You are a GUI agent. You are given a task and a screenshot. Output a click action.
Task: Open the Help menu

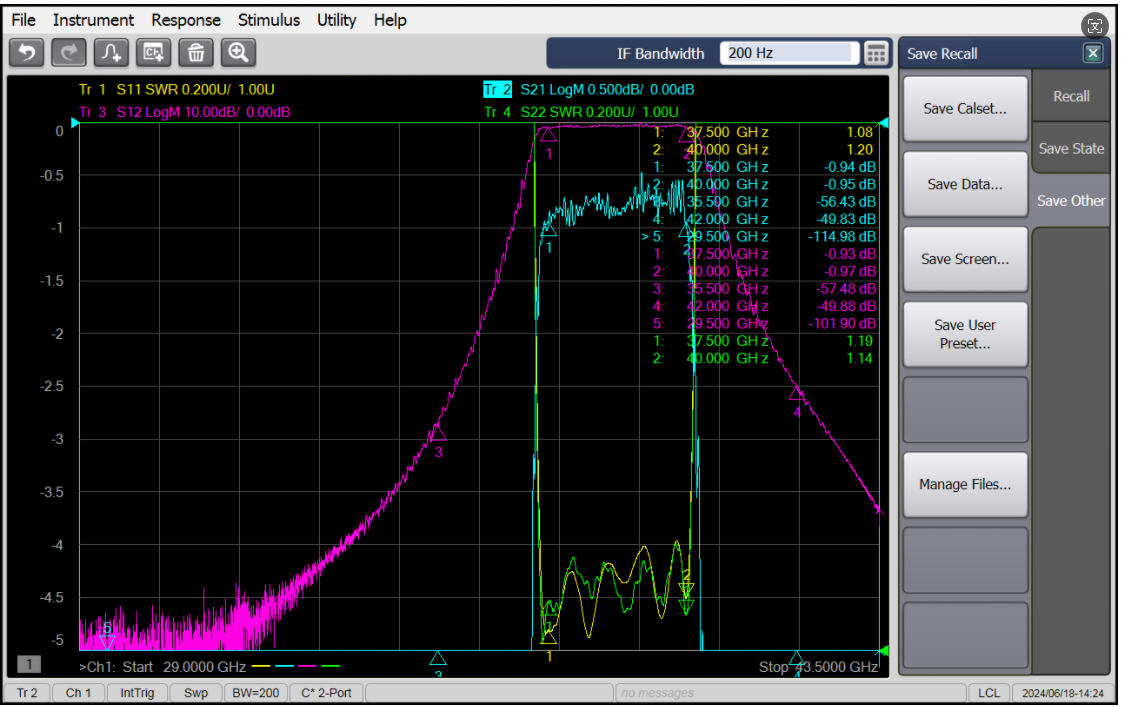tap(390, 20)
